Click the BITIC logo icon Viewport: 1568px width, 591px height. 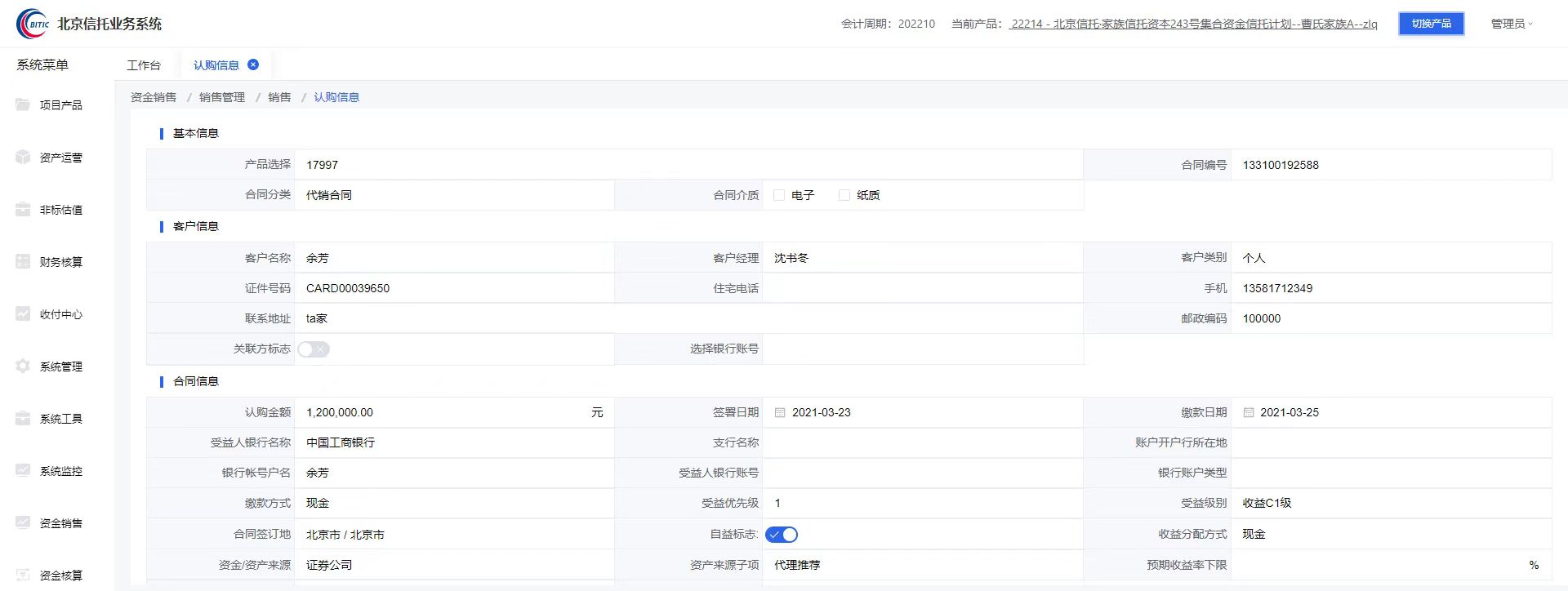[x=33, y=24]
